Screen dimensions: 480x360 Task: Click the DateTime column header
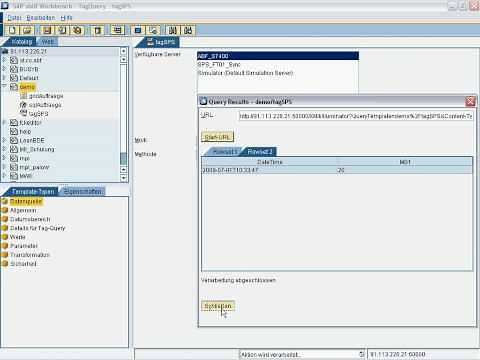[x=270, y=162]
